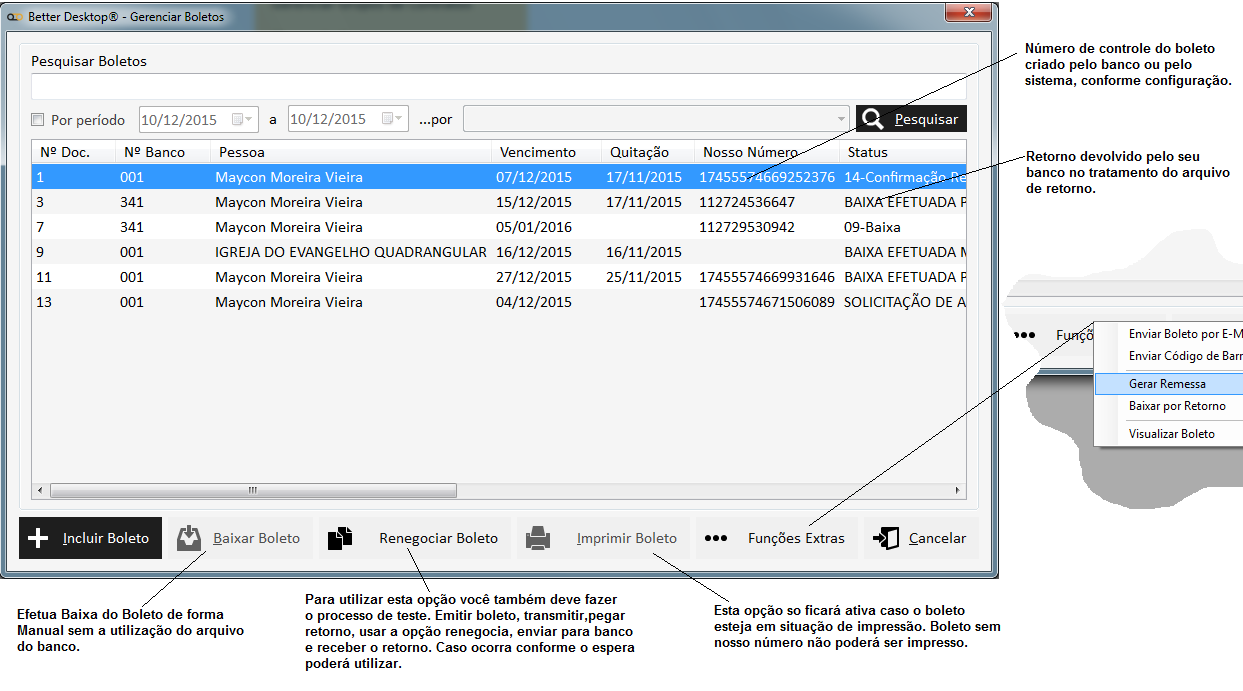Click the printer icon for Imprimir Boleto

(538, 538)
